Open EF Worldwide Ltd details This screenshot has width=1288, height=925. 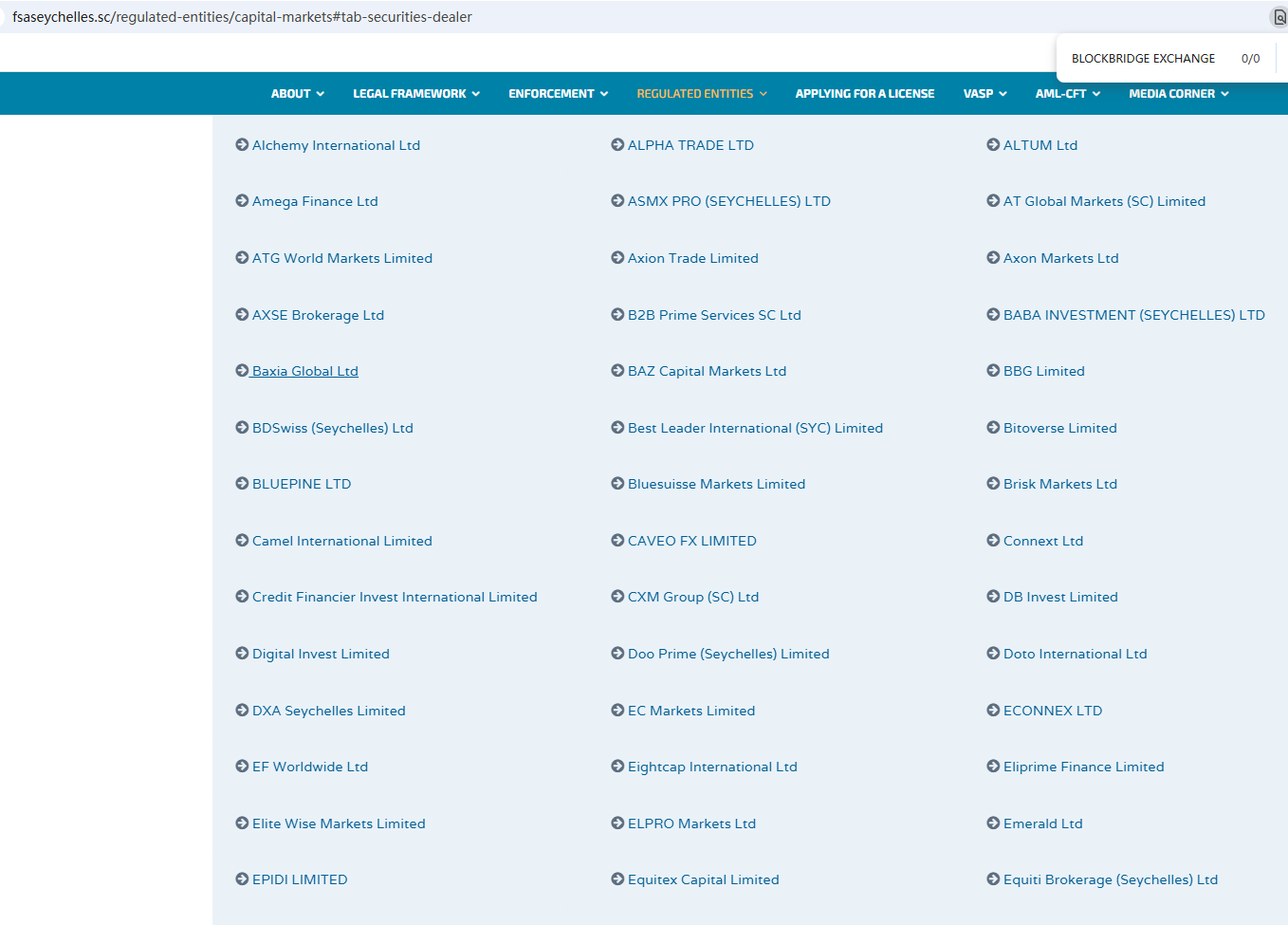[310, 767]
